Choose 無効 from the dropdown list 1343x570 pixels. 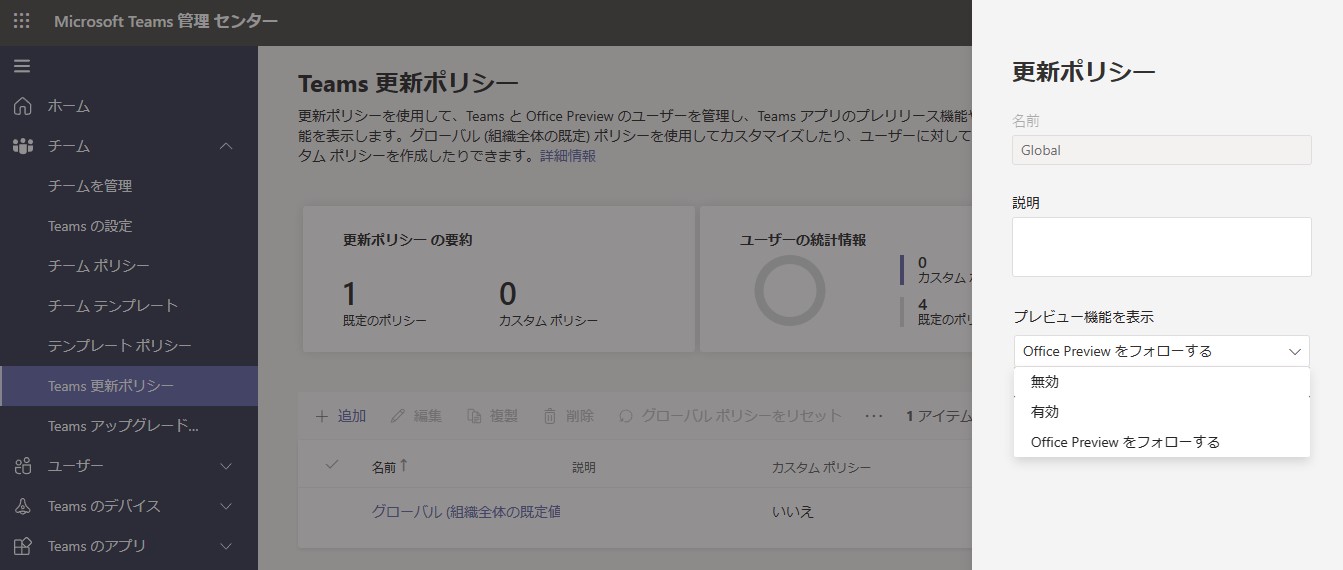click(1162, 382)
